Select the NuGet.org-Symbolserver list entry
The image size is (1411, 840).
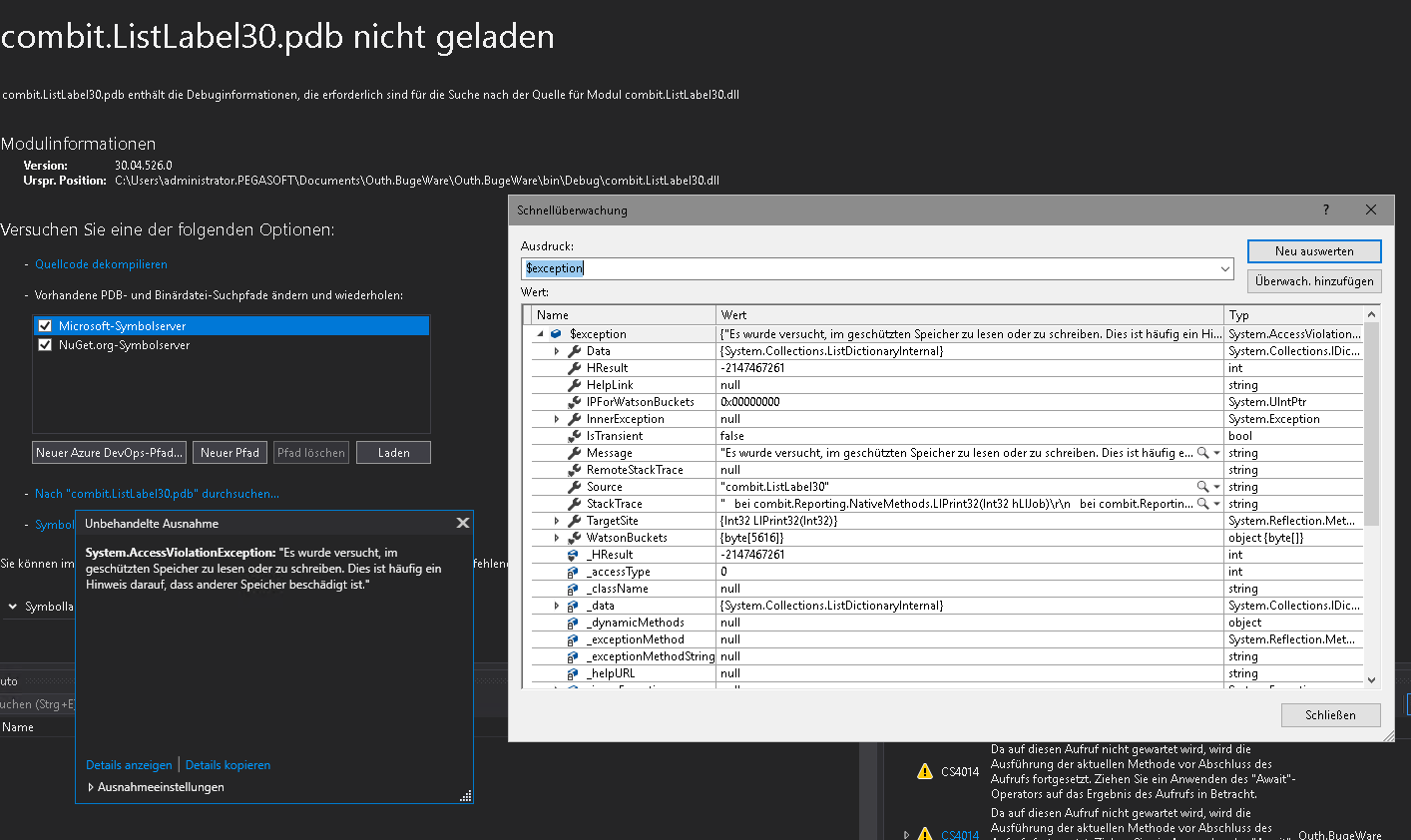click(232, 345)
